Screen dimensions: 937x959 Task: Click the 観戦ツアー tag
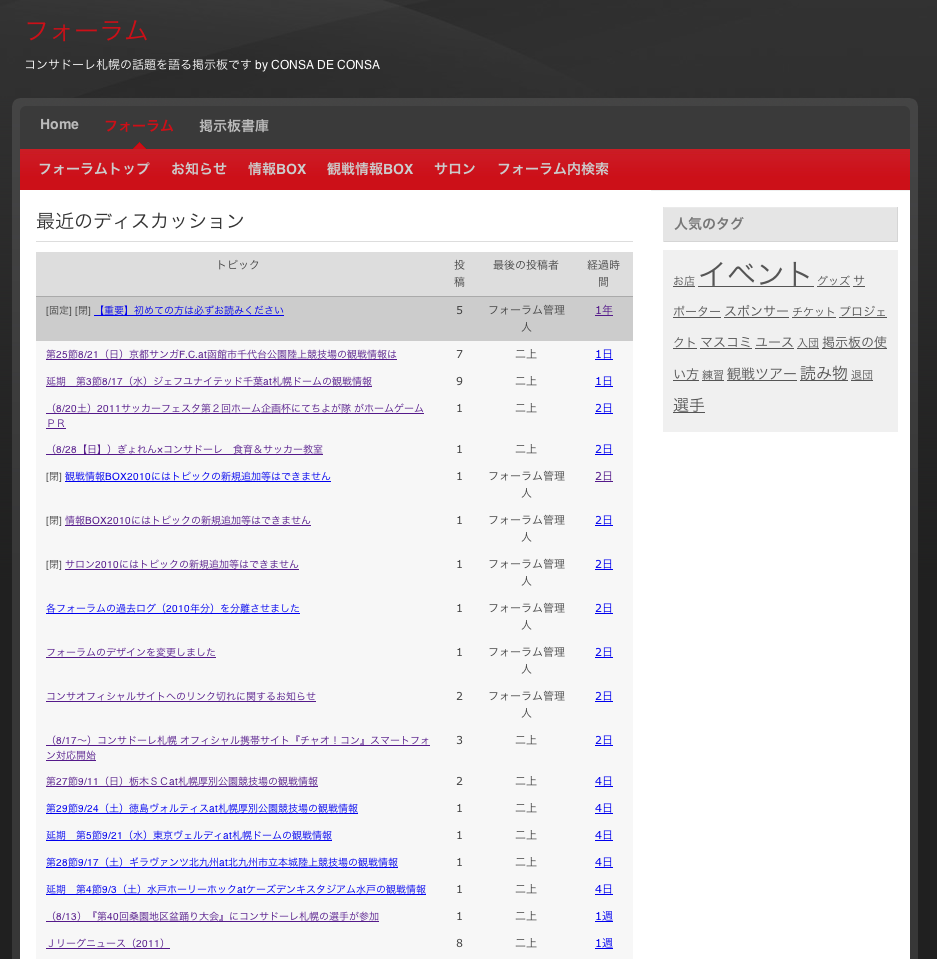[761, 374]
